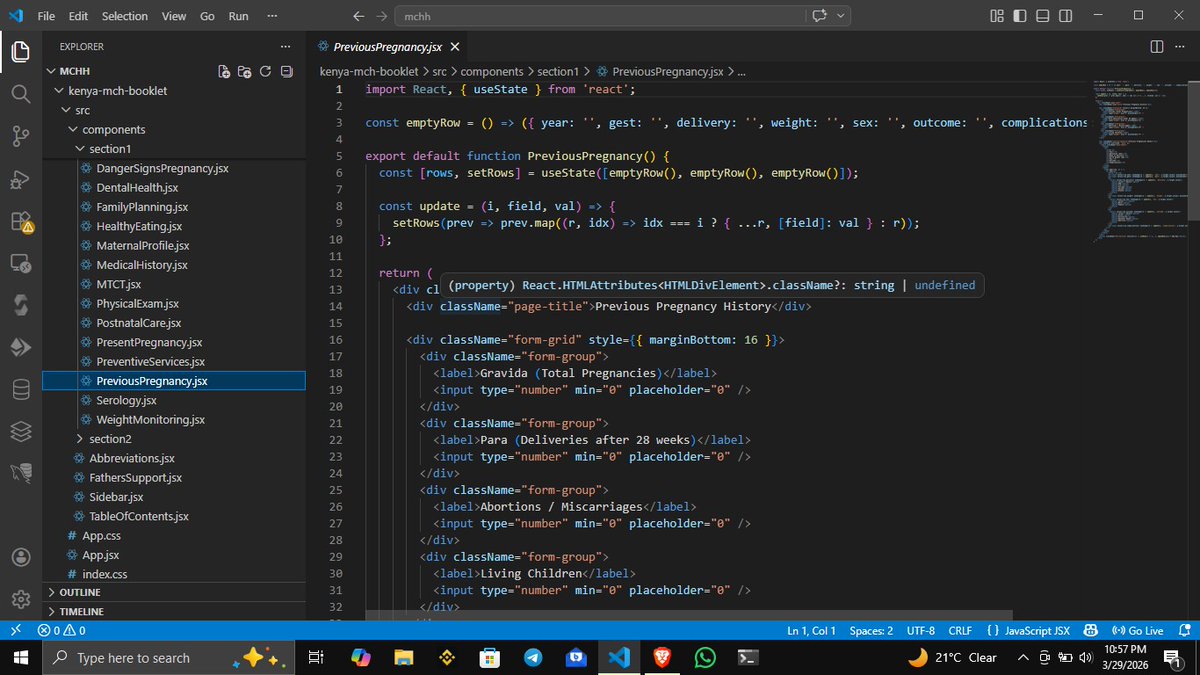Open the database cylinder icon in activity bar

point(20,389)
